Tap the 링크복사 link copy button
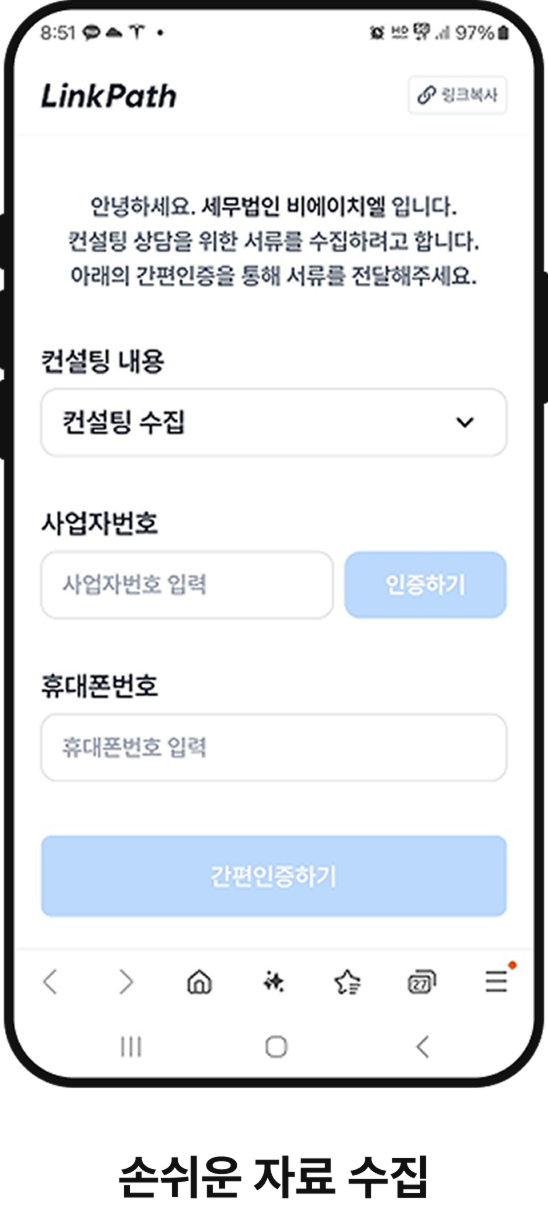Viewport: 548px width, 1206px height. coord(457,96)
